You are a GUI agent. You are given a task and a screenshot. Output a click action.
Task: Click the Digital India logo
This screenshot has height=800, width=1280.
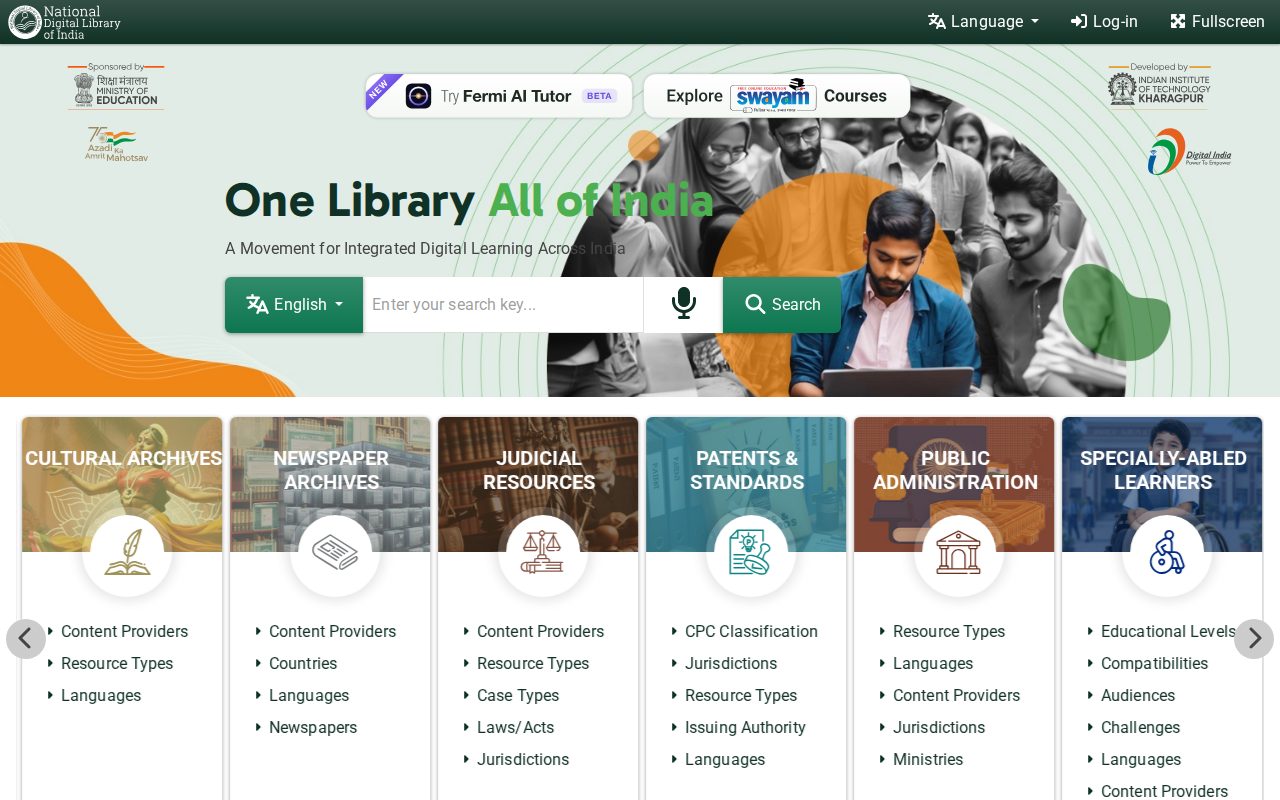pyautogui.click(x=1189, y=152)
